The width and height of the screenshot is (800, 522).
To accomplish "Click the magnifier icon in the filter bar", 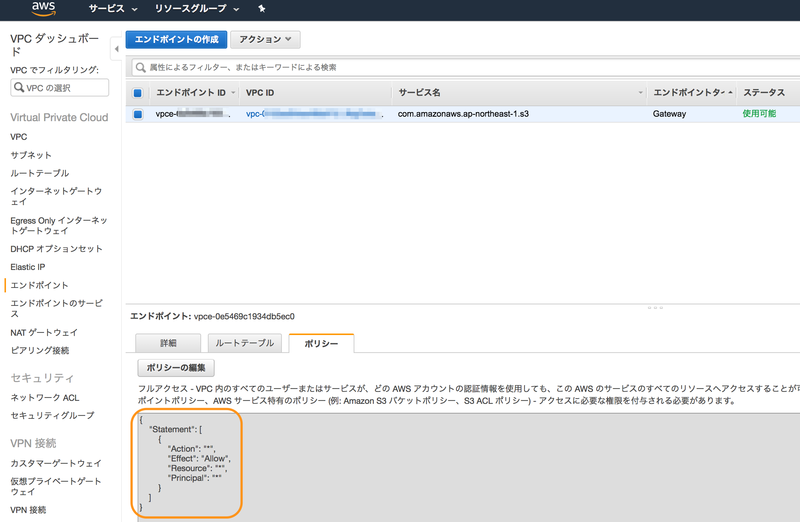I will pos(140,67).
